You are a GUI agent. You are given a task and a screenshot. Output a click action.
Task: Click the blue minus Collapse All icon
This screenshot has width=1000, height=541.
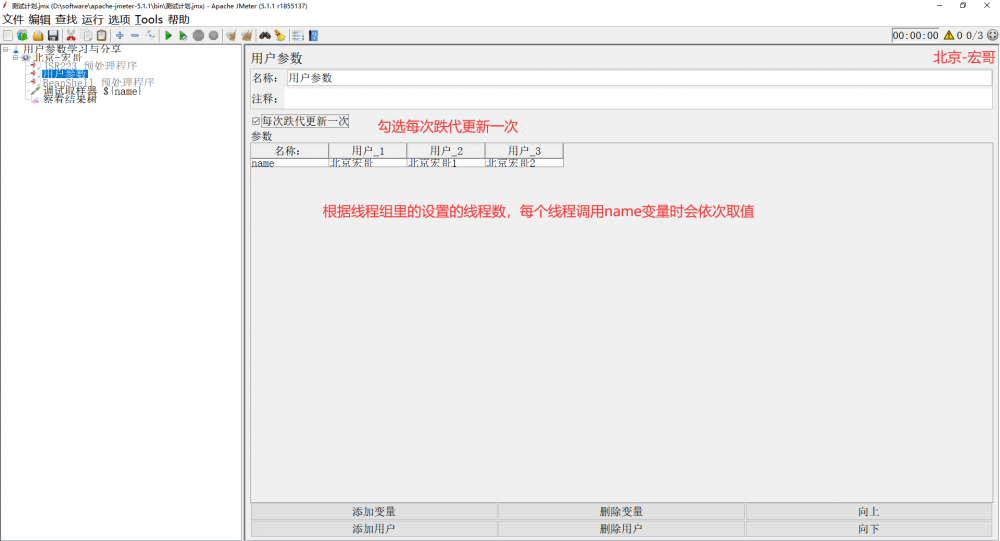click(135, 36)
